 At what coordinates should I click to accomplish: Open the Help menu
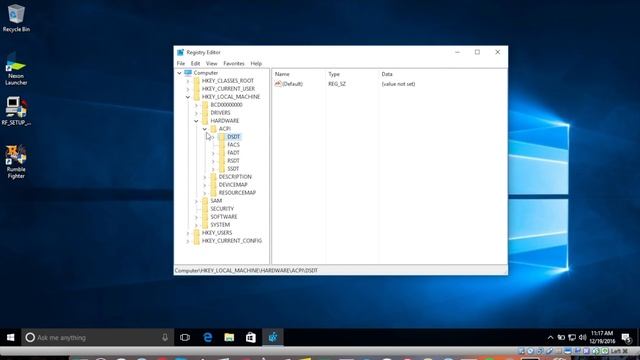pyautogui.click(x=256, y=64)
